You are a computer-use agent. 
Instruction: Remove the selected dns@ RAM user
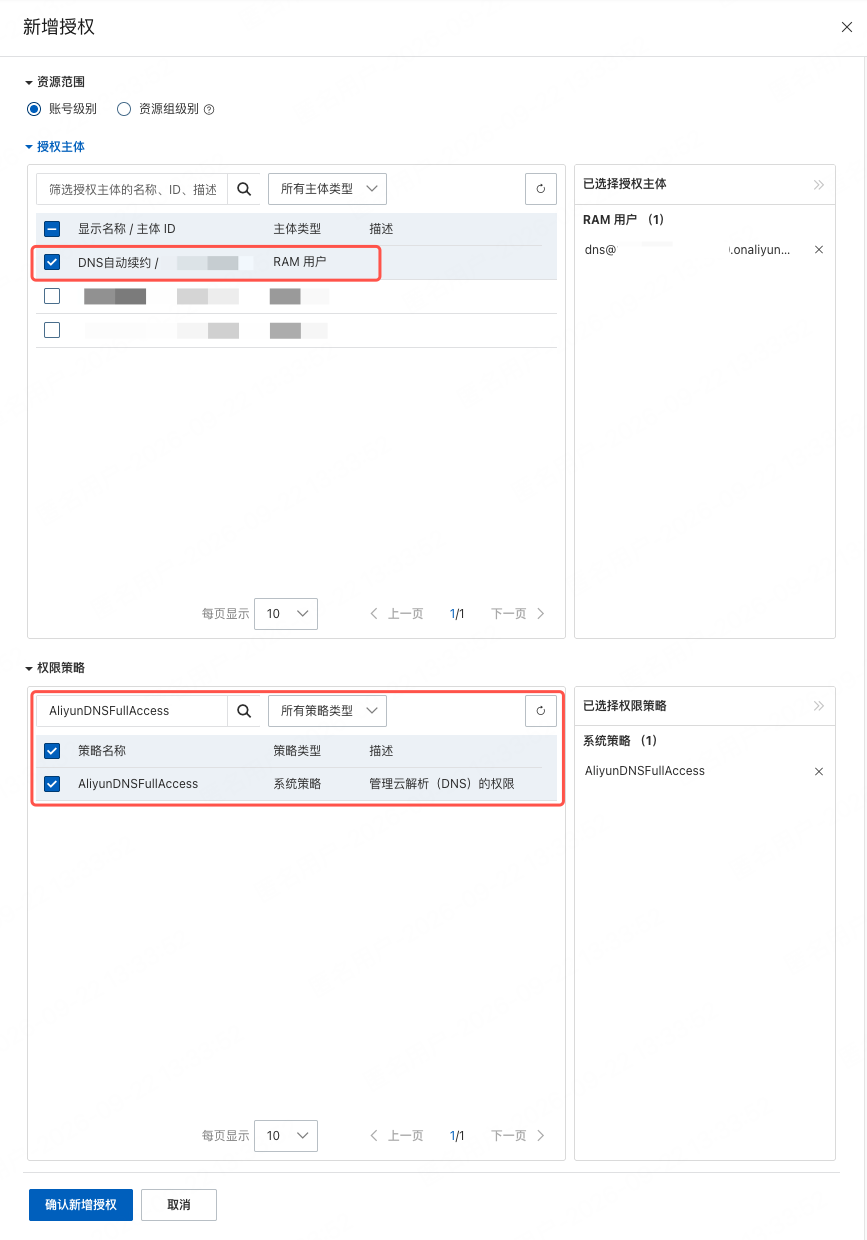point(819,250)
